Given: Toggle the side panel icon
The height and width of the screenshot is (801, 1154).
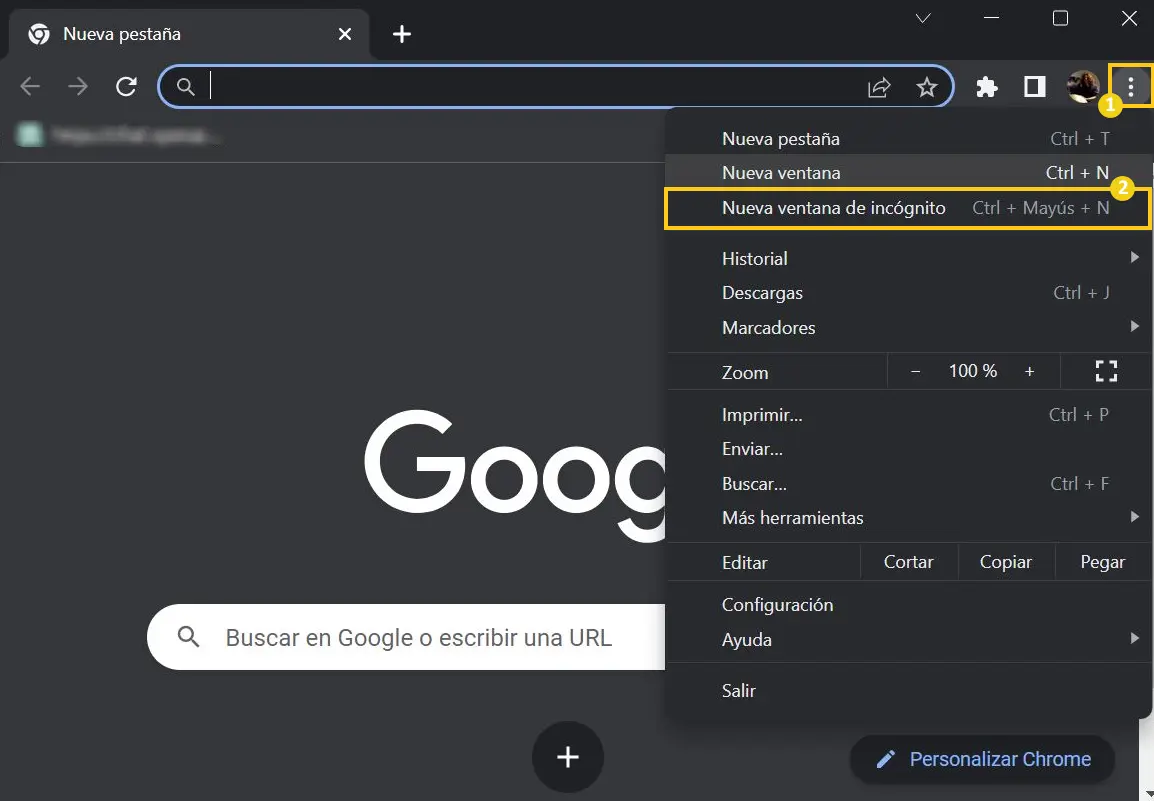Looking at the screenshot, I should pyautogui.click(x=1035, y=87).
